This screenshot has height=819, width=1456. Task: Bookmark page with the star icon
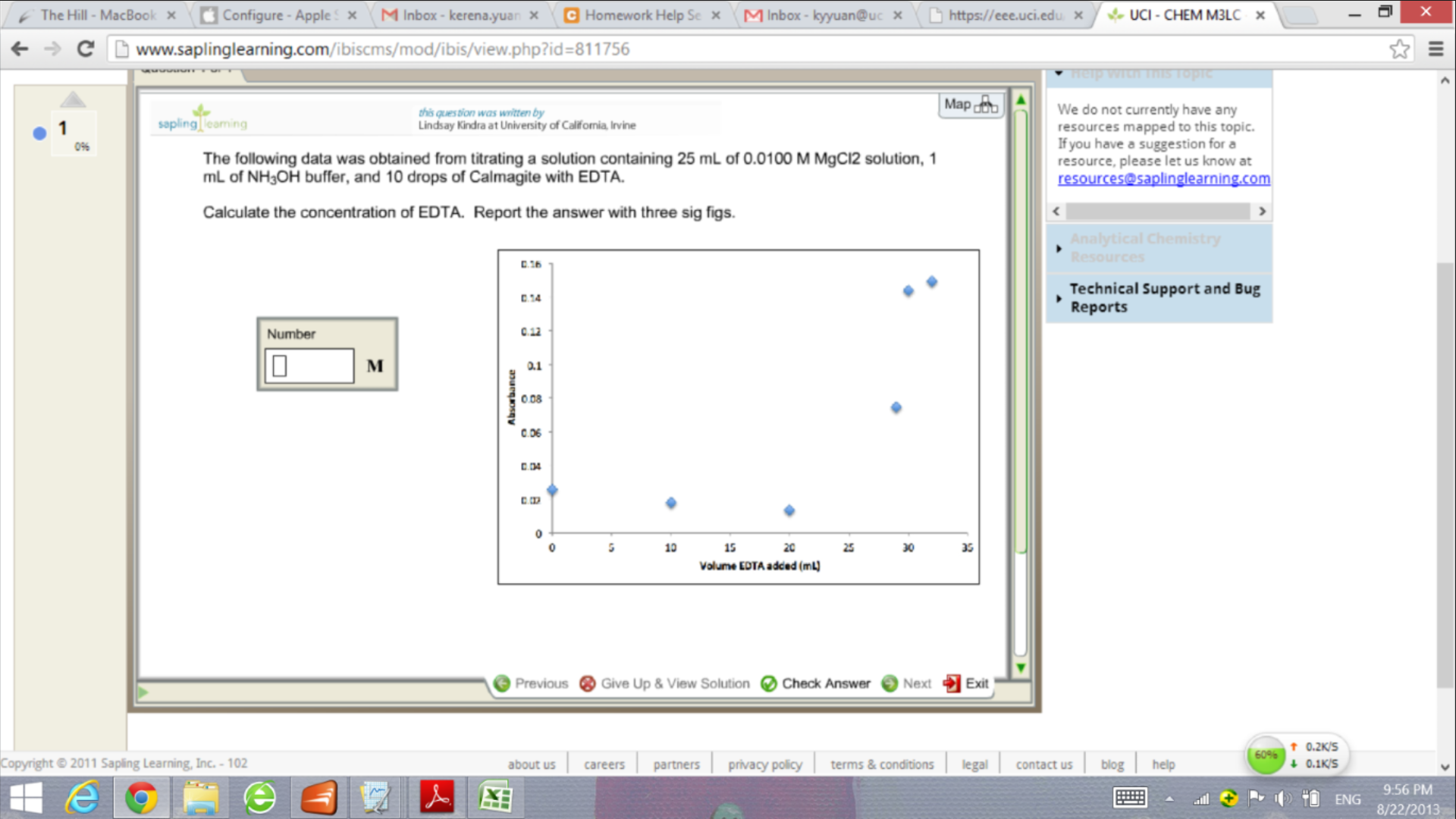(1399, 49)
